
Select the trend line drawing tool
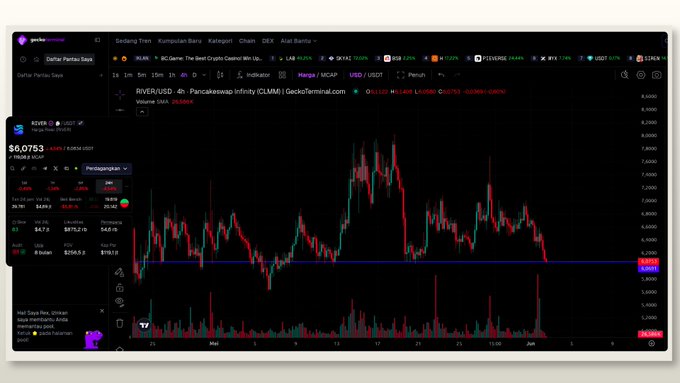120,110
